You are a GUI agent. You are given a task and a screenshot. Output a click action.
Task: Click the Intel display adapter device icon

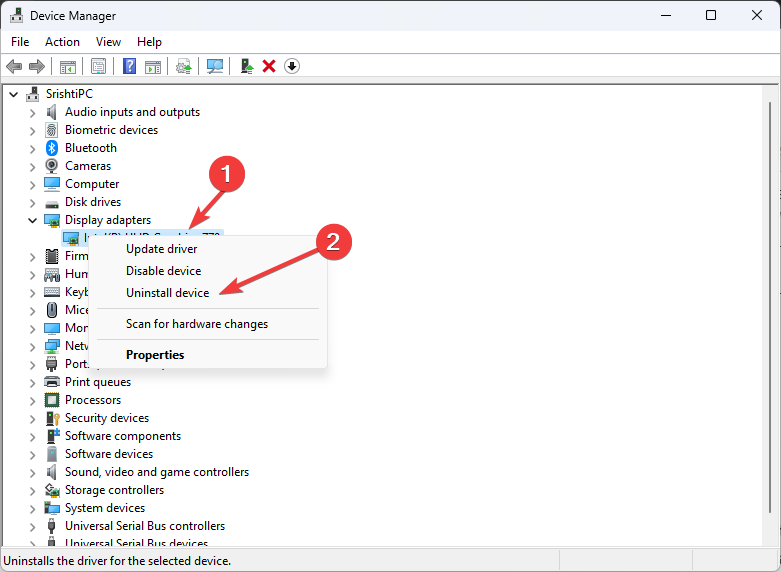(x=71, y=238)
